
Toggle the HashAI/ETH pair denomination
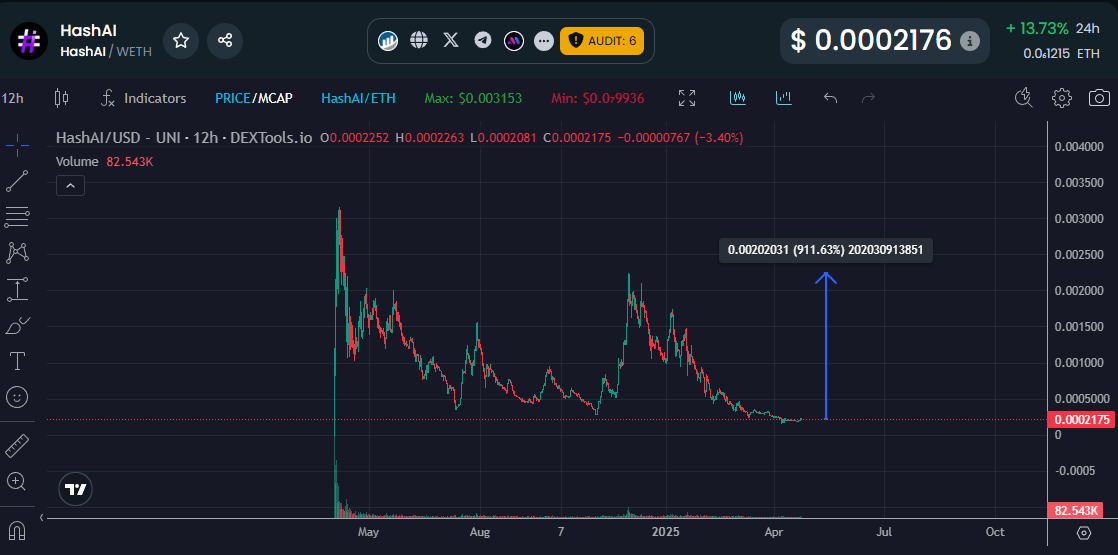pos(358,98)
